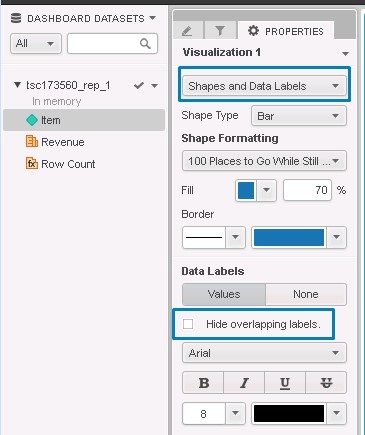The width and height of the screenshot is (365, 435).
Task: Open the tsc173560_rep_1 dataset options arrow
Action: click(x=154, y=86)
